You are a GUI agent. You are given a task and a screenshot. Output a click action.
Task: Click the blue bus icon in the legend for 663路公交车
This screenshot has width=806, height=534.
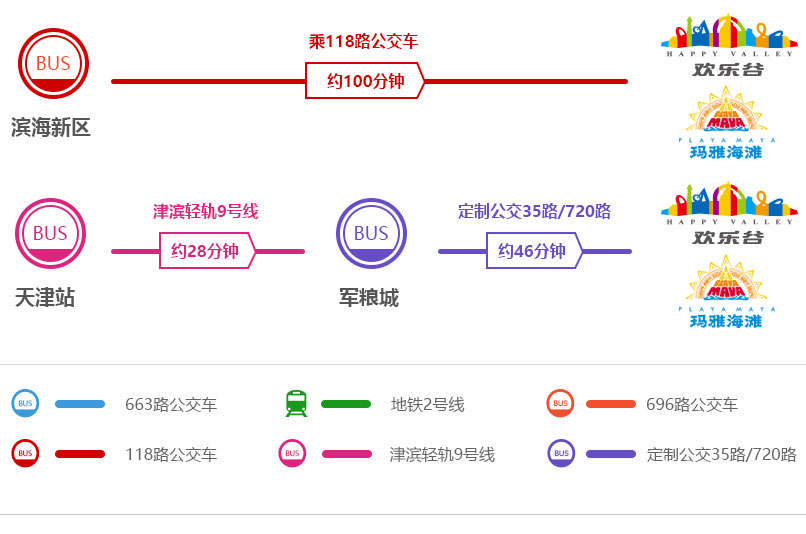click(25, 403)
